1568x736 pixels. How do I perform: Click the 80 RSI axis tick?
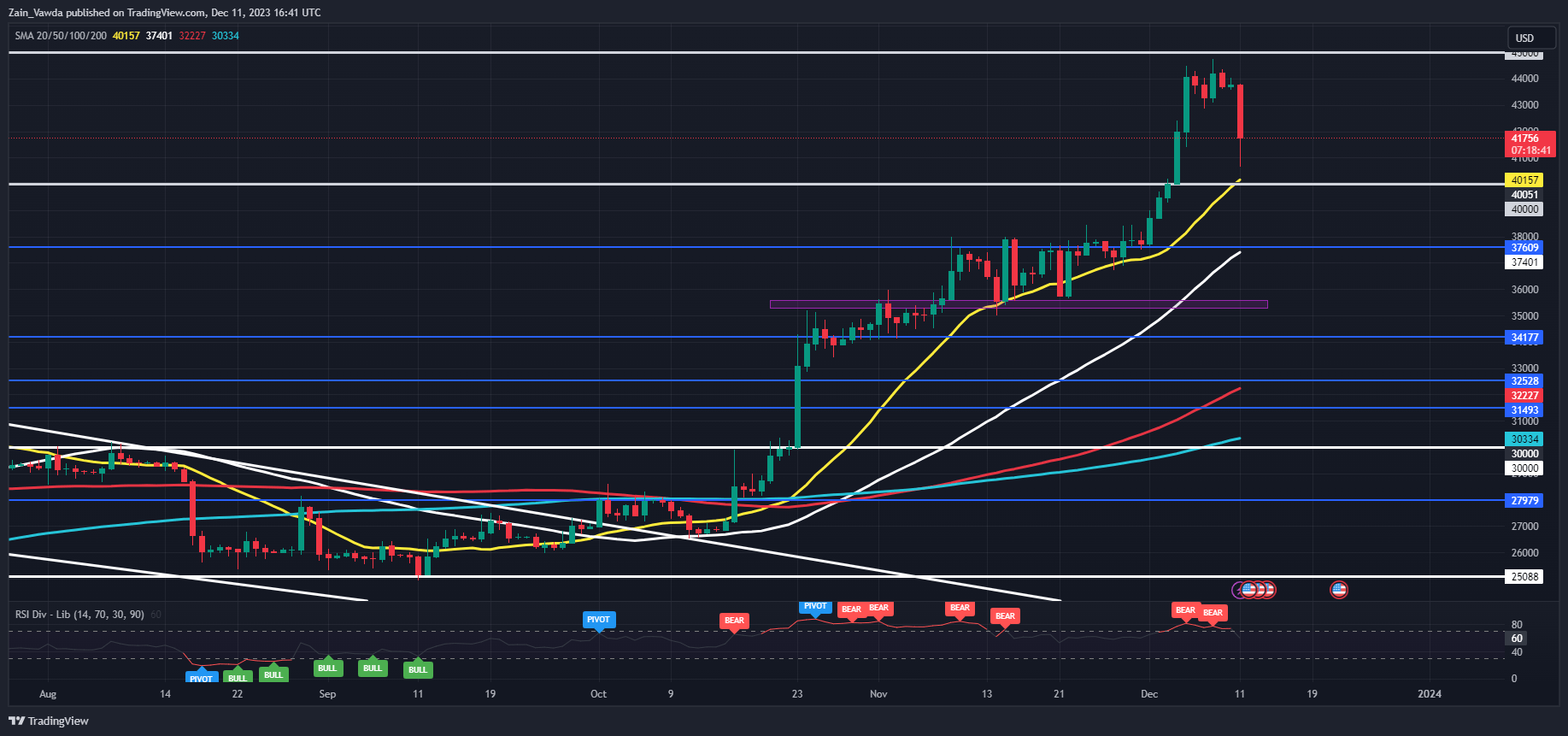(1517, 625)
